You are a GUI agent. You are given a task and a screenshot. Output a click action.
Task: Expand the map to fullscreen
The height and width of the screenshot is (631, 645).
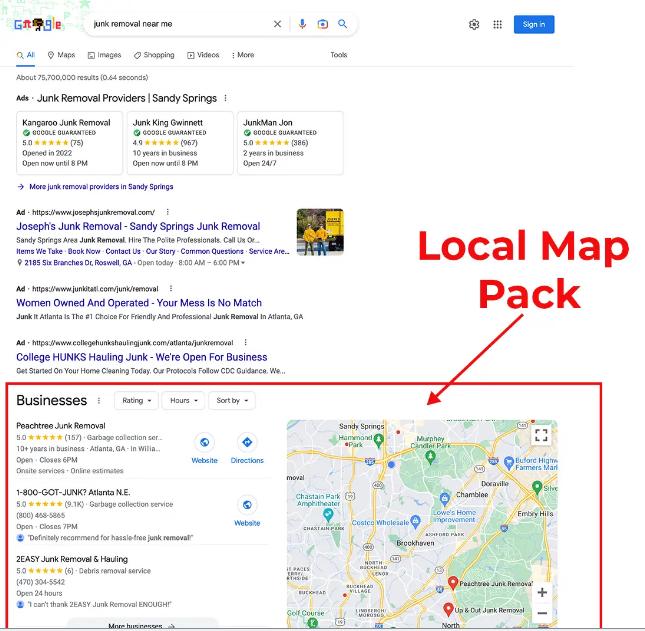point(541,435)
